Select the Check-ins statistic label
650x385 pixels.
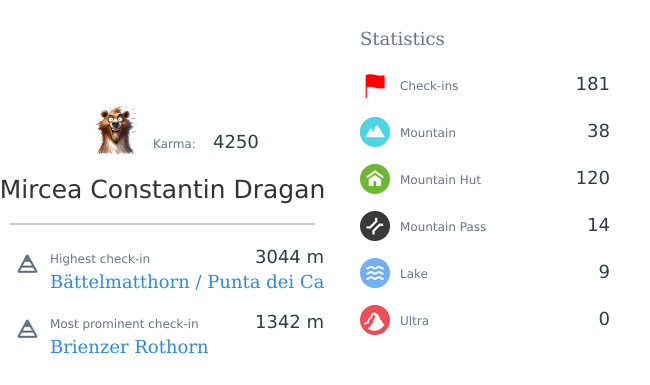point(429,86)
